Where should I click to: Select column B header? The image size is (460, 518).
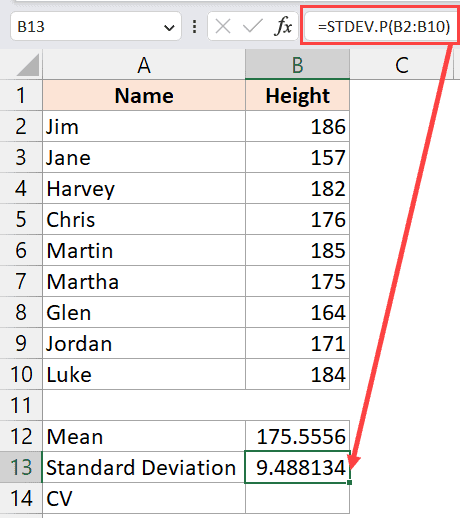pos(297,65)
